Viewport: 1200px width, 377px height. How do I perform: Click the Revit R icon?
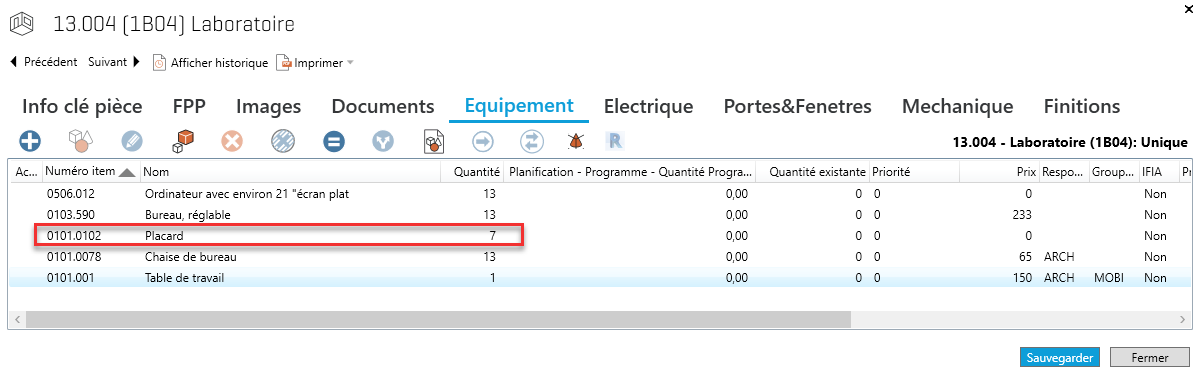pos(616,142)
